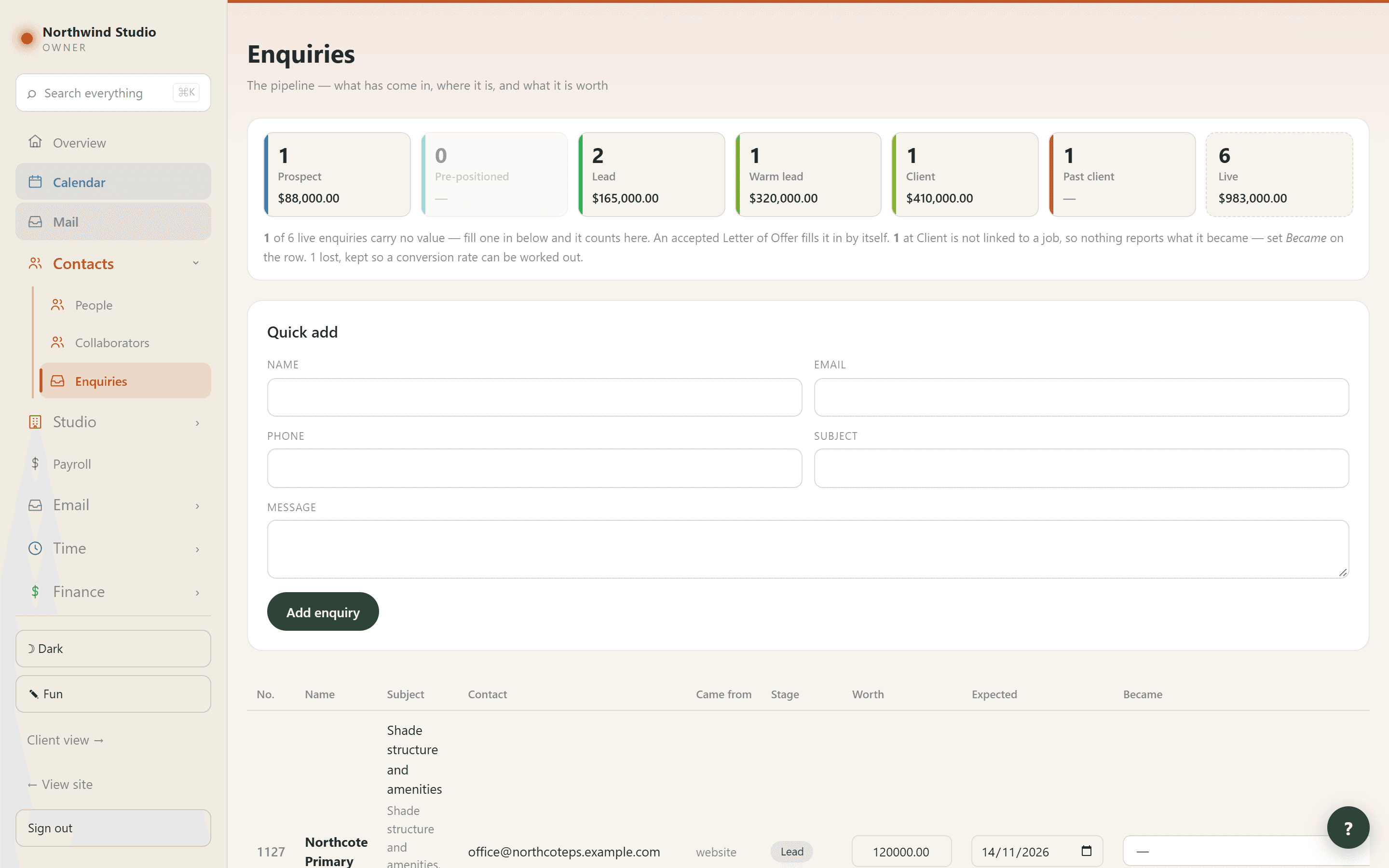The width and height of the screenshot is (1389, 868).
Task: Follow the Client view link
Action: [65, 740]
